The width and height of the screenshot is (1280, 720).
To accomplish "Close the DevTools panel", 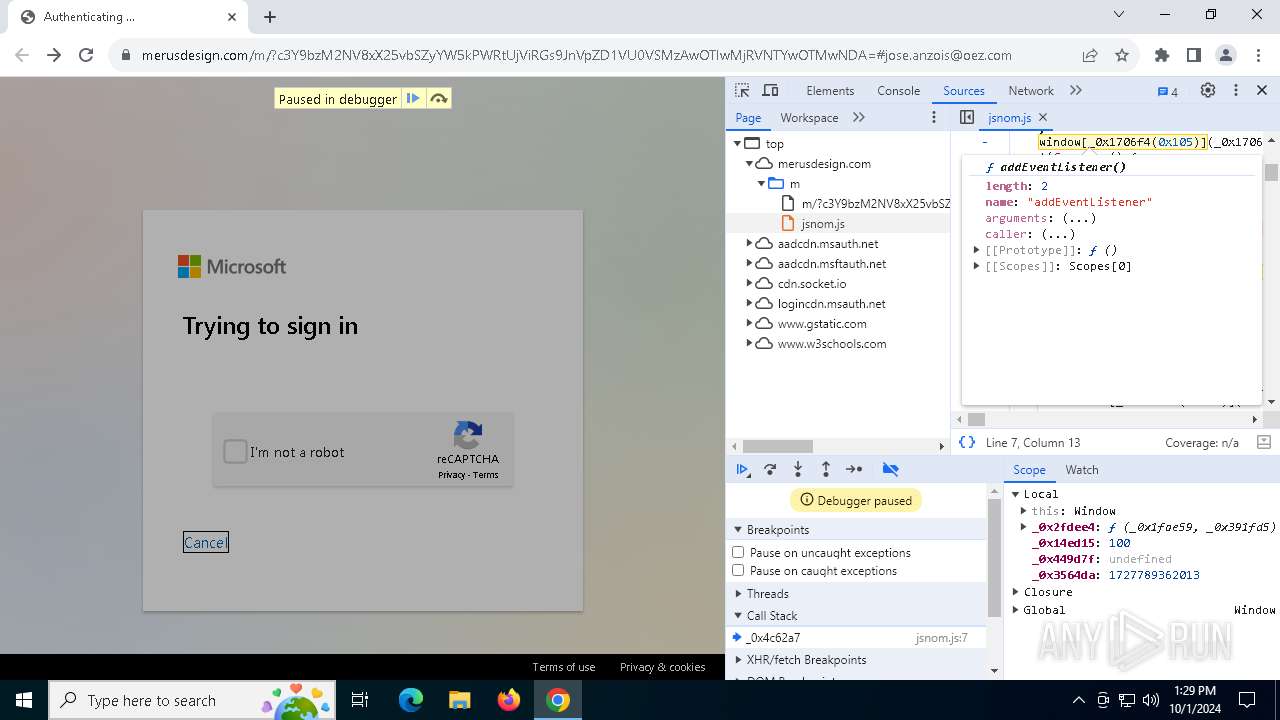I will 1262,90.
